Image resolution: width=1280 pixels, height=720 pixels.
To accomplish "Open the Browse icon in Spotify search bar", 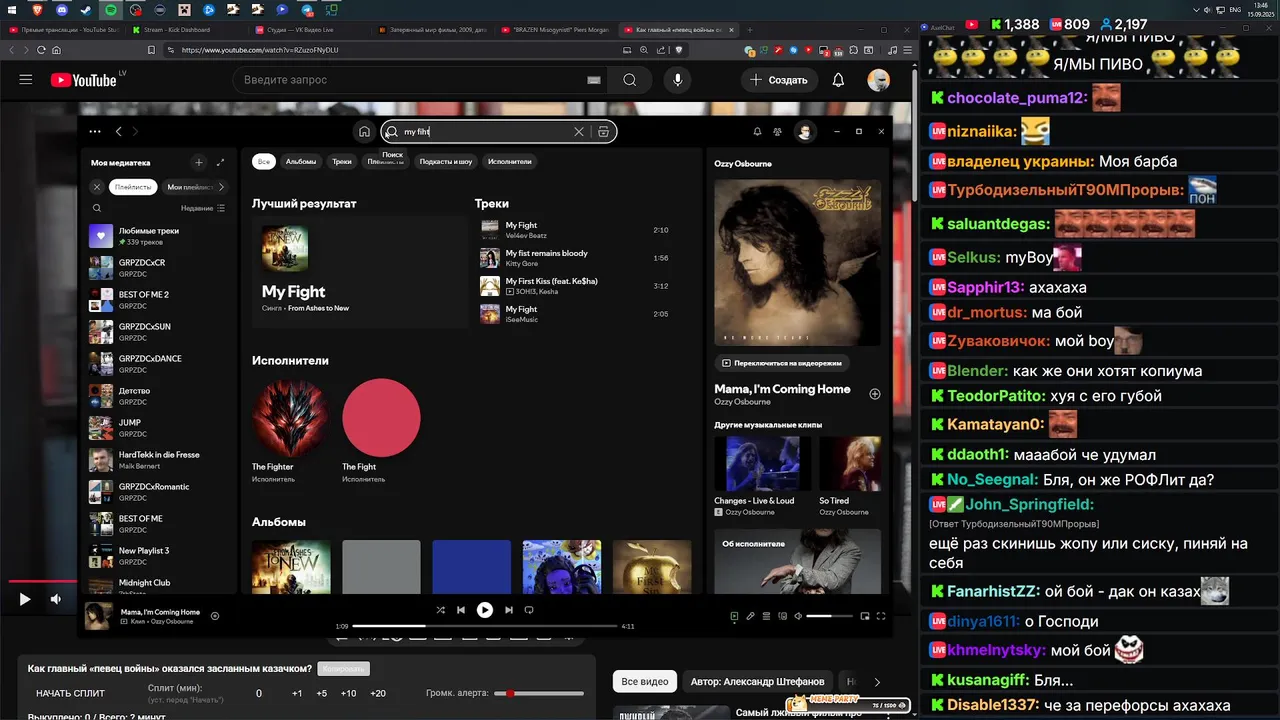I will point(603,131).
